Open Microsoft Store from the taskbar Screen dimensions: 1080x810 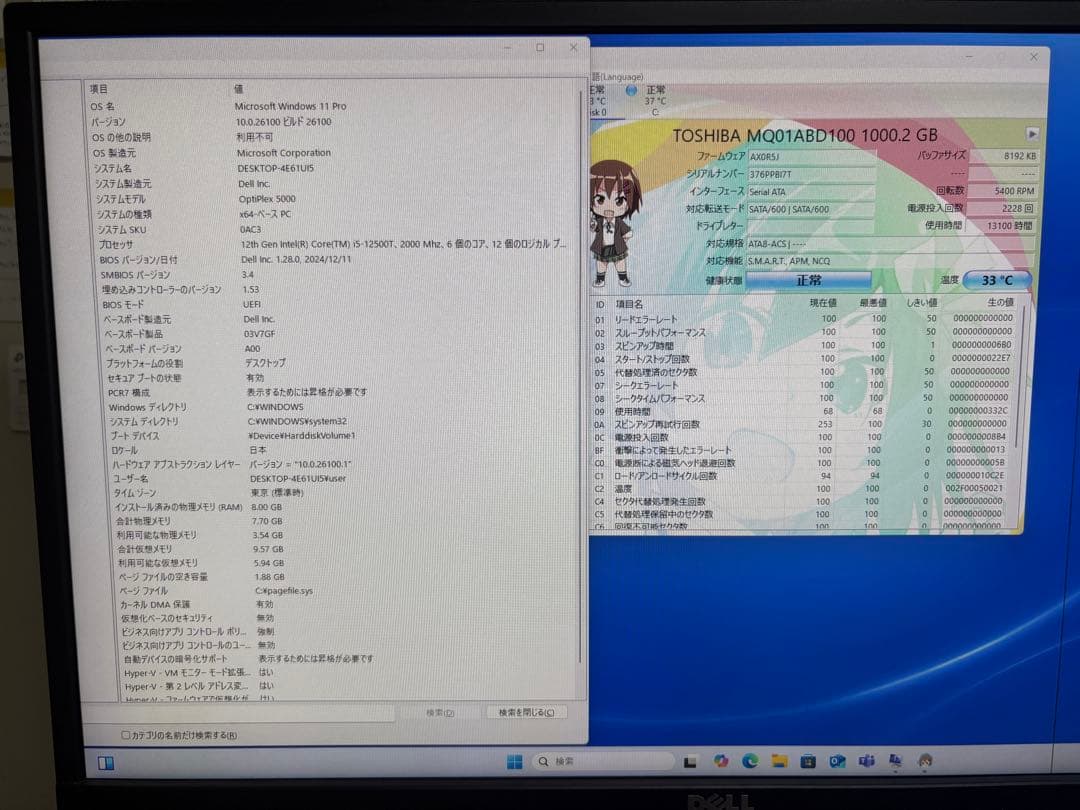click(808, 760)
